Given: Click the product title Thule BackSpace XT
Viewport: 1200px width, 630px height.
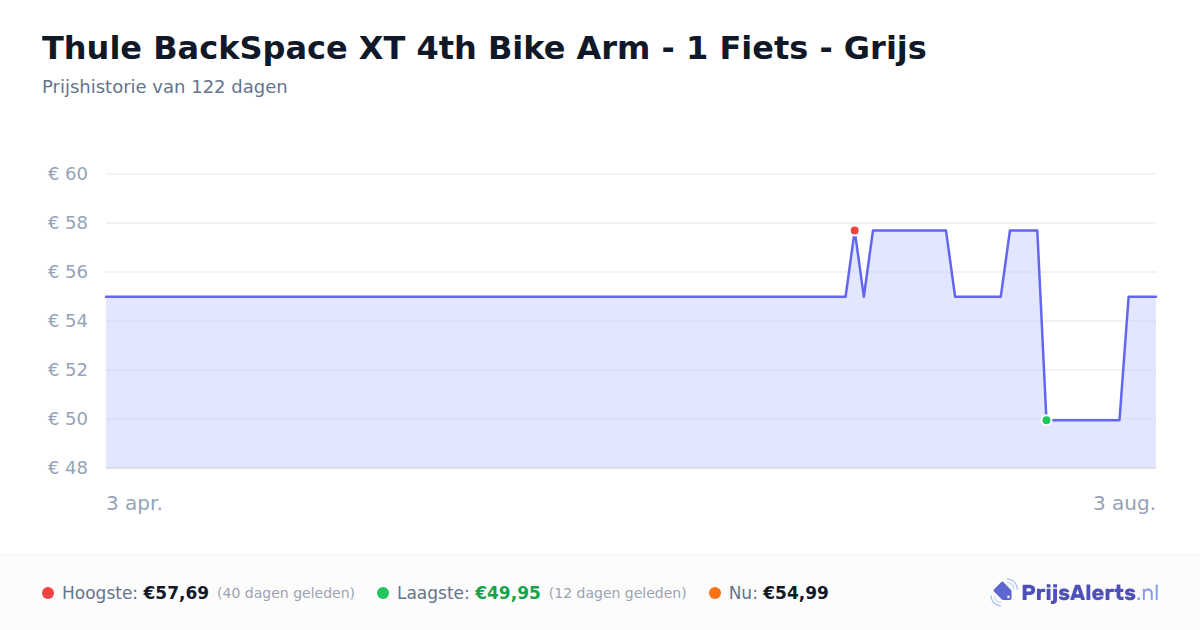Looking at the screenshot, I should [484, 48].
